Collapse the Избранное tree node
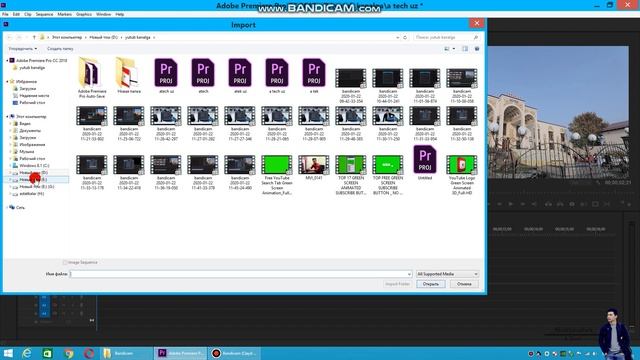The height and width of the screenshot is (360, 640). click(x=7, y=82)
